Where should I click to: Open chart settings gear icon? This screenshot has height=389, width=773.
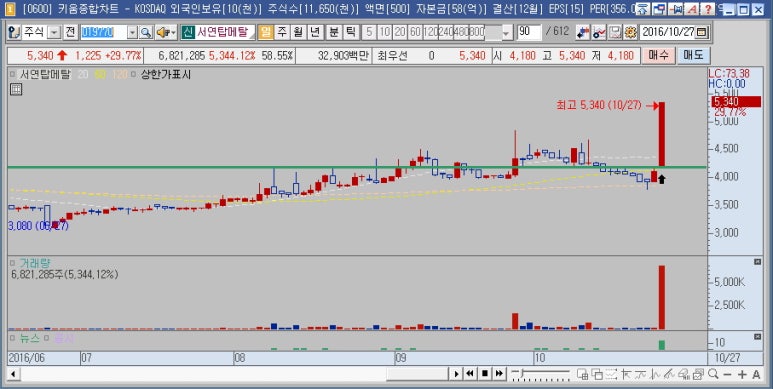(630, 33)
